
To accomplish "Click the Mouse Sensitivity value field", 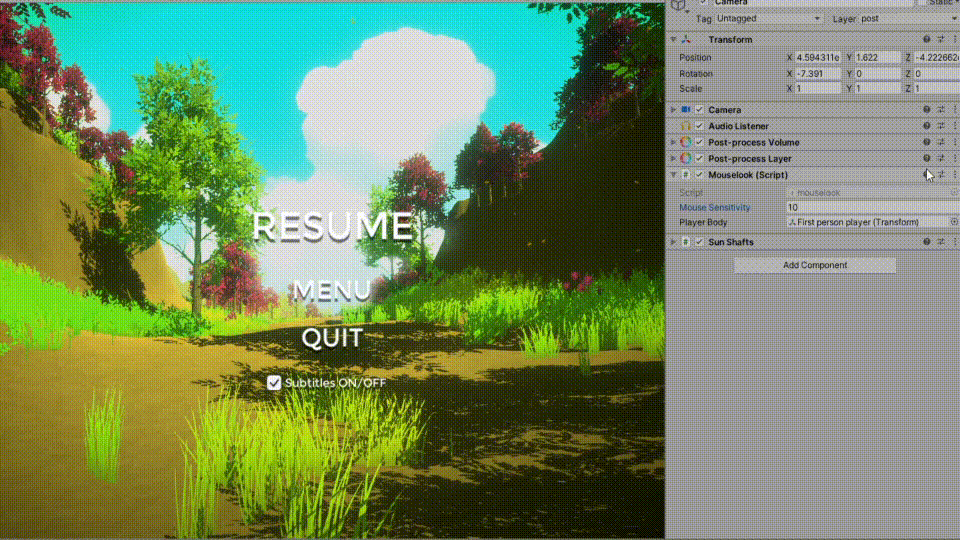I will [x=872, y=207].
